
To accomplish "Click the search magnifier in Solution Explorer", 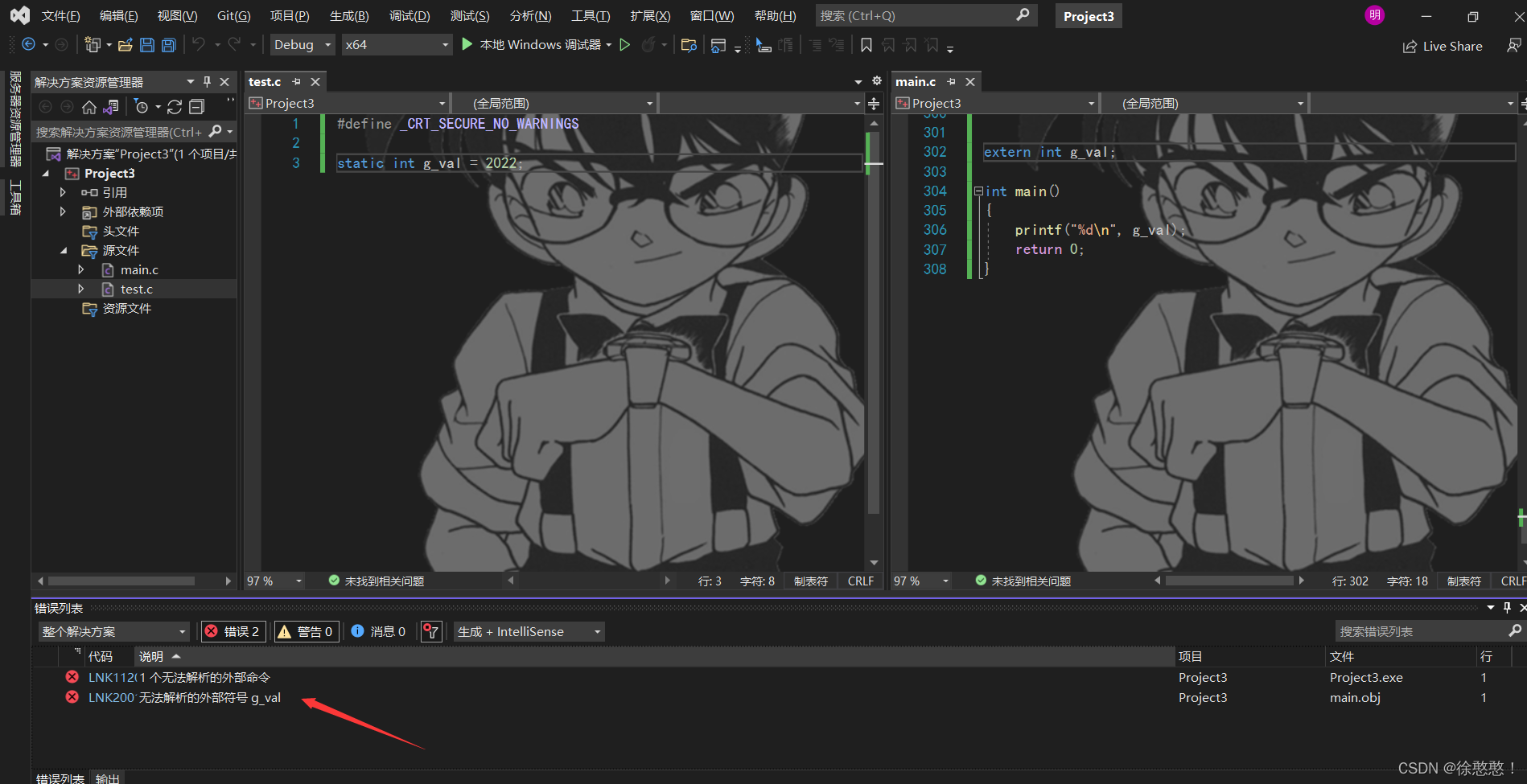I will tap(215, 131).
